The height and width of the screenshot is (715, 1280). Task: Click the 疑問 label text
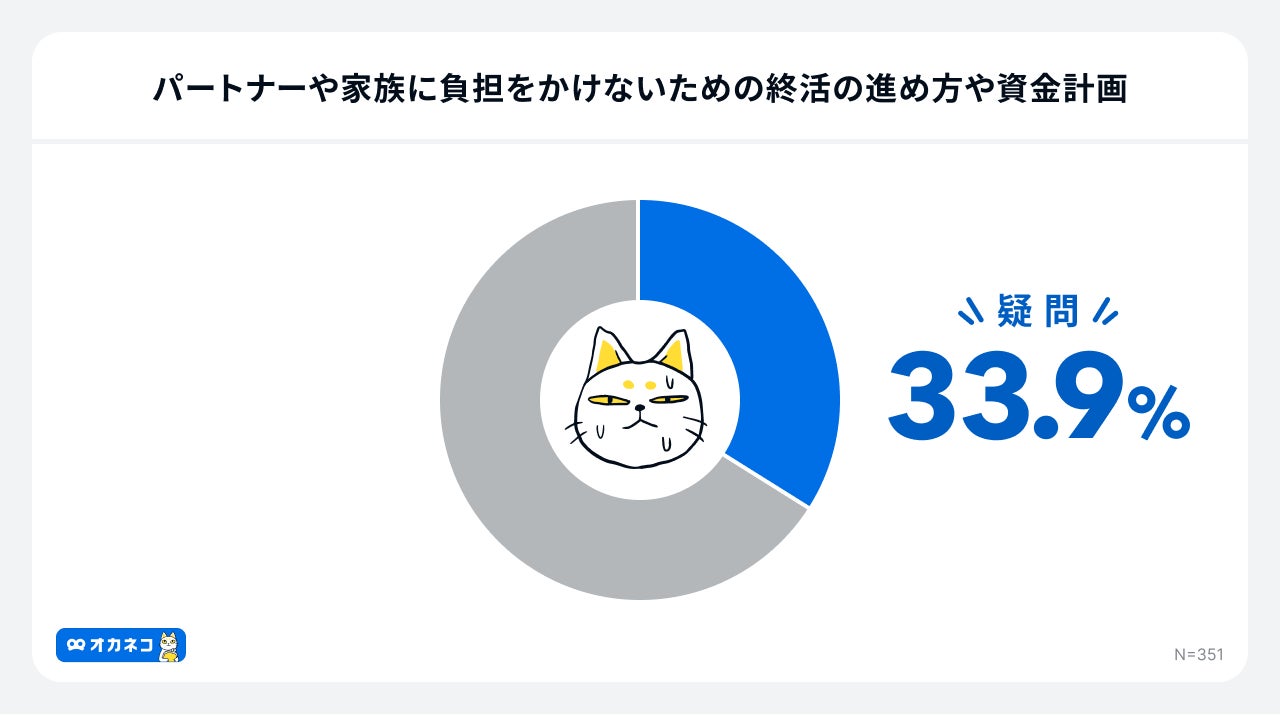[1038, 312]
